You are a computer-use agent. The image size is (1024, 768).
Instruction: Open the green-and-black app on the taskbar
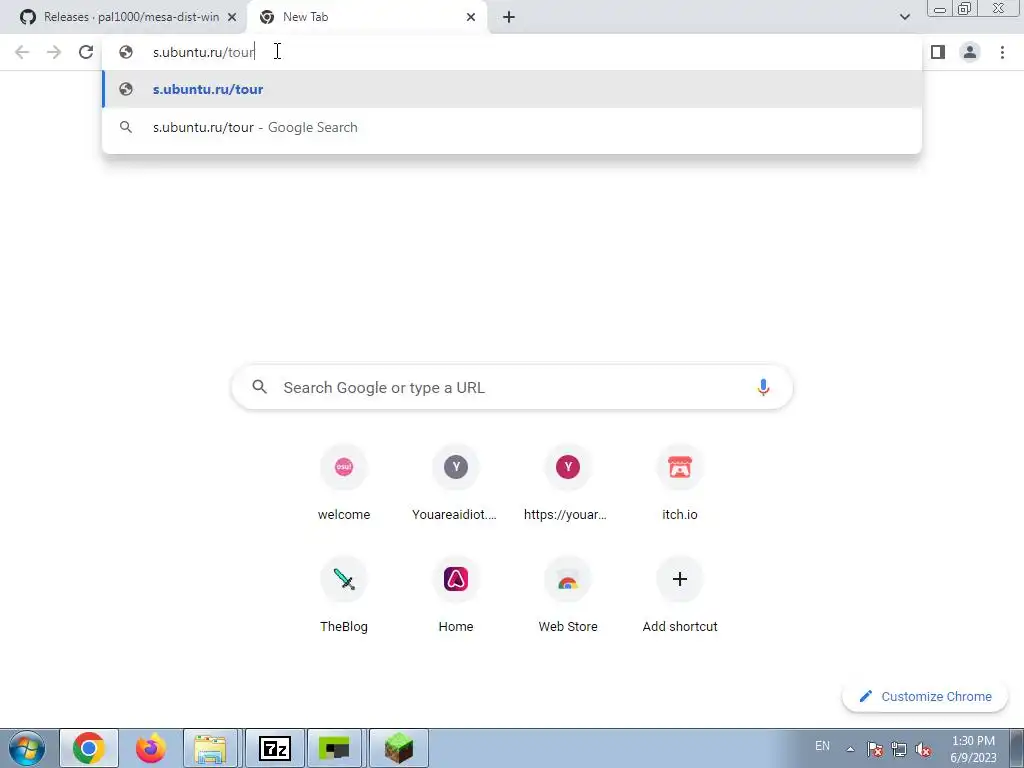(334, 748)
